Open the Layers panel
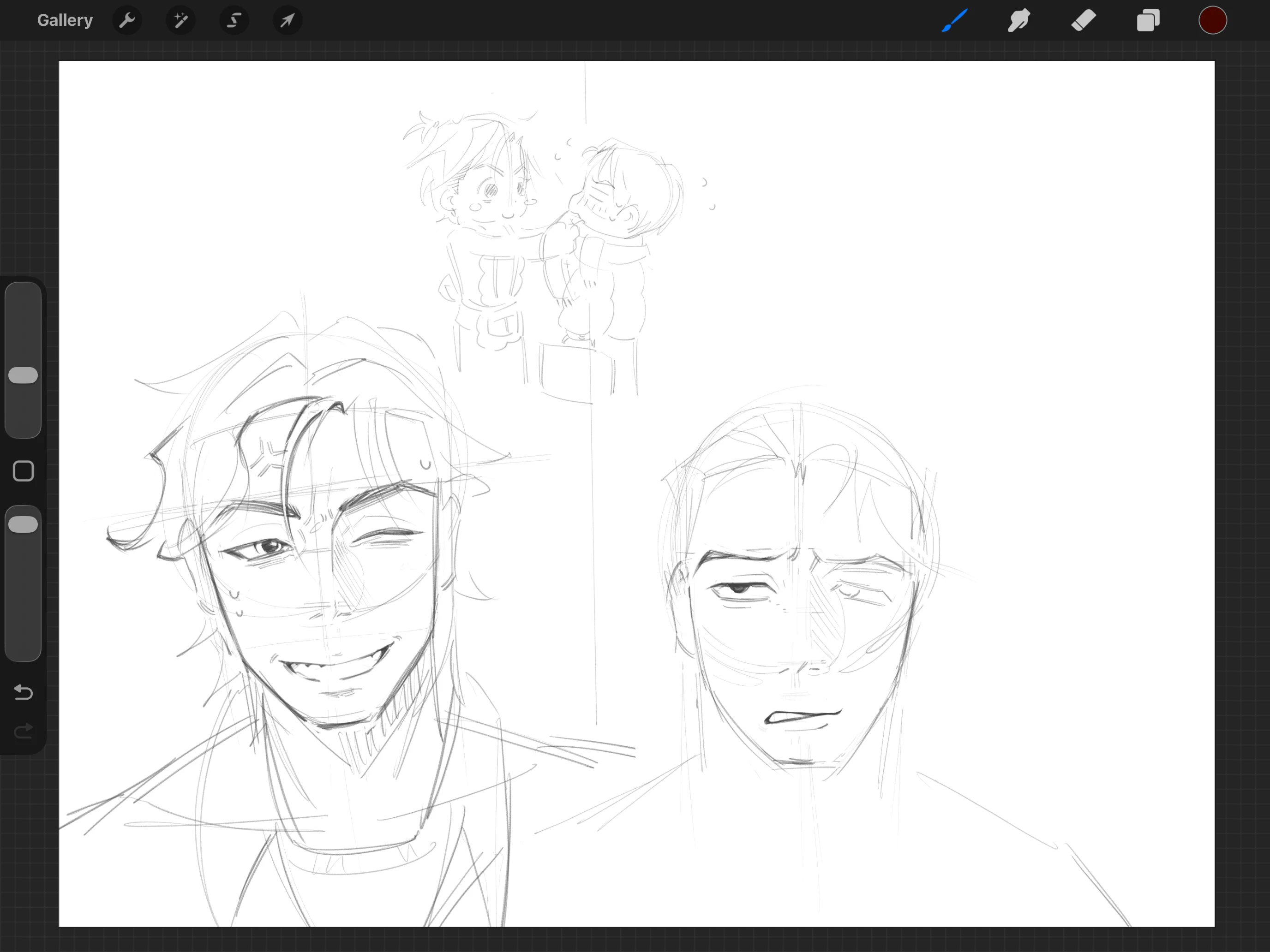Viewport: 1270px width, 952px height. [1148, 21]
